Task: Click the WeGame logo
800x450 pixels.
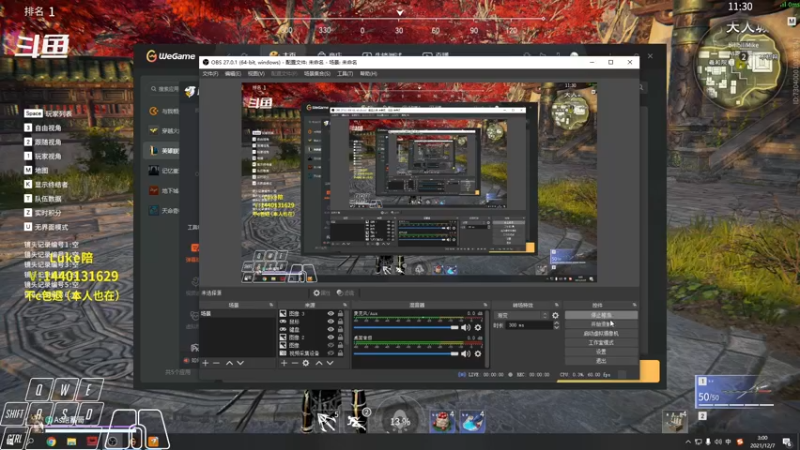Action: (171, 56)
